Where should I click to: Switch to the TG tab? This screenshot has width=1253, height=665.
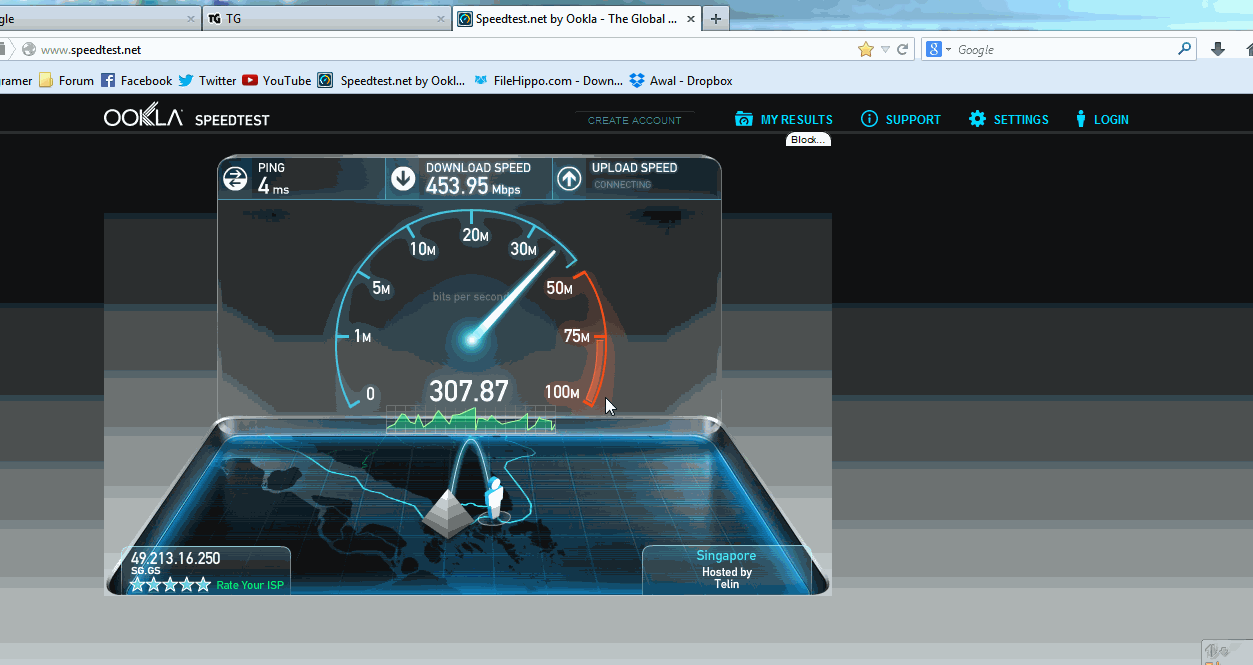pos(325,18)
